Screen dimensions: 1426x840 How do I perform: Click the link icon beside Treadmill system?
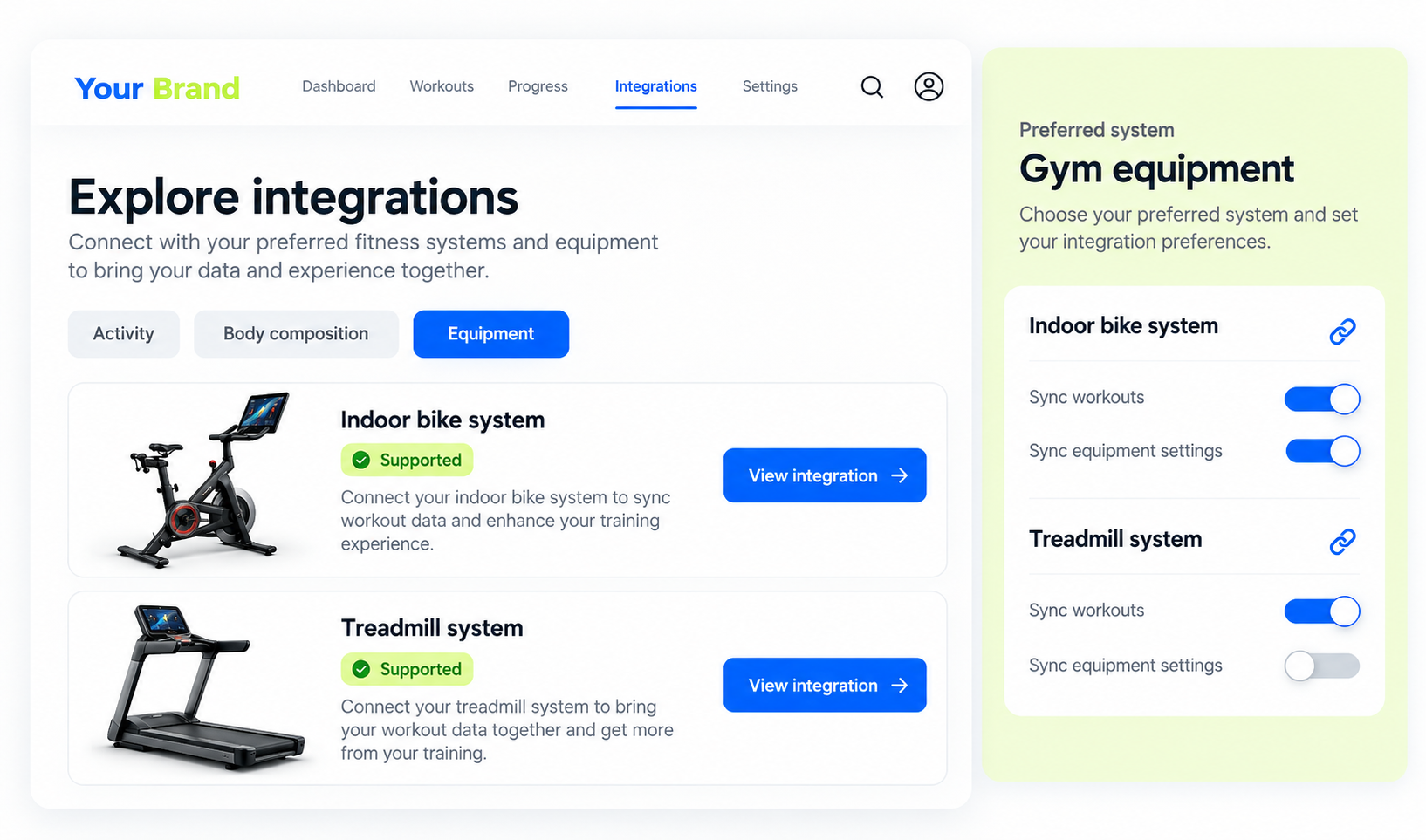click(x=1342, y=542)
